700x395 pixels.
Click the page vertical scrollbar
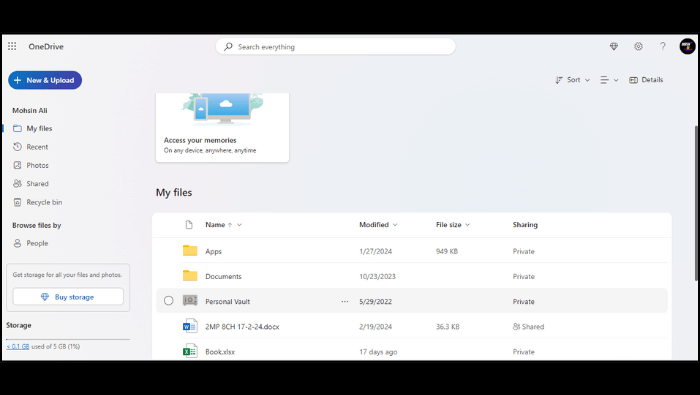point(696,203)
